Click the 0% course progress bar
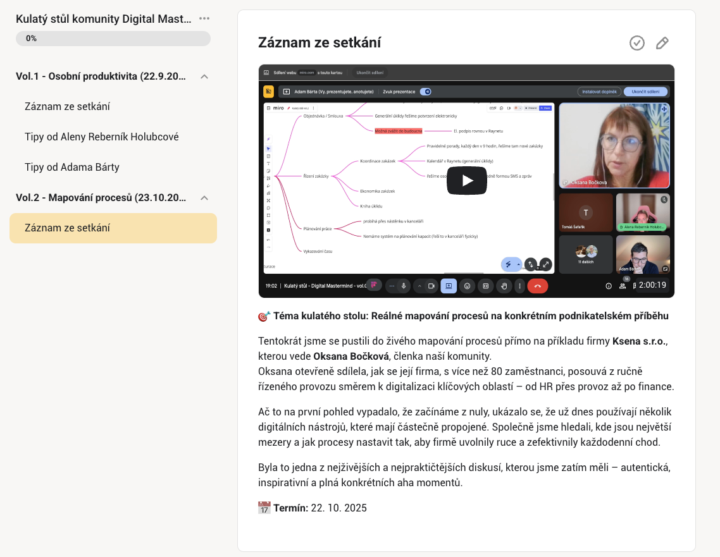The width and height of the screenshot is (720, 557). (113, 39)
